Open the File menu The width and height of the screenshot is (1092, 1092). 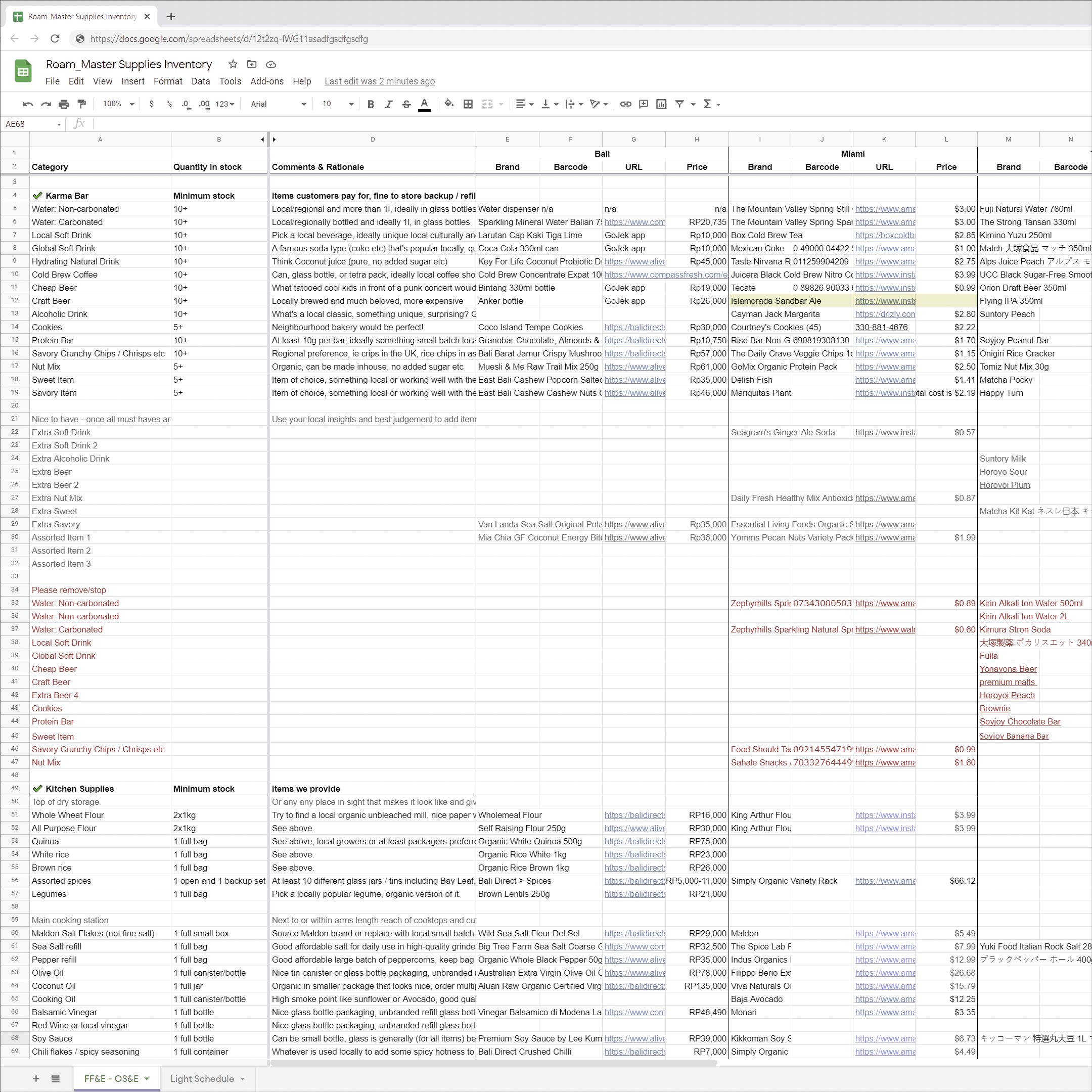[x=53, y=81]
